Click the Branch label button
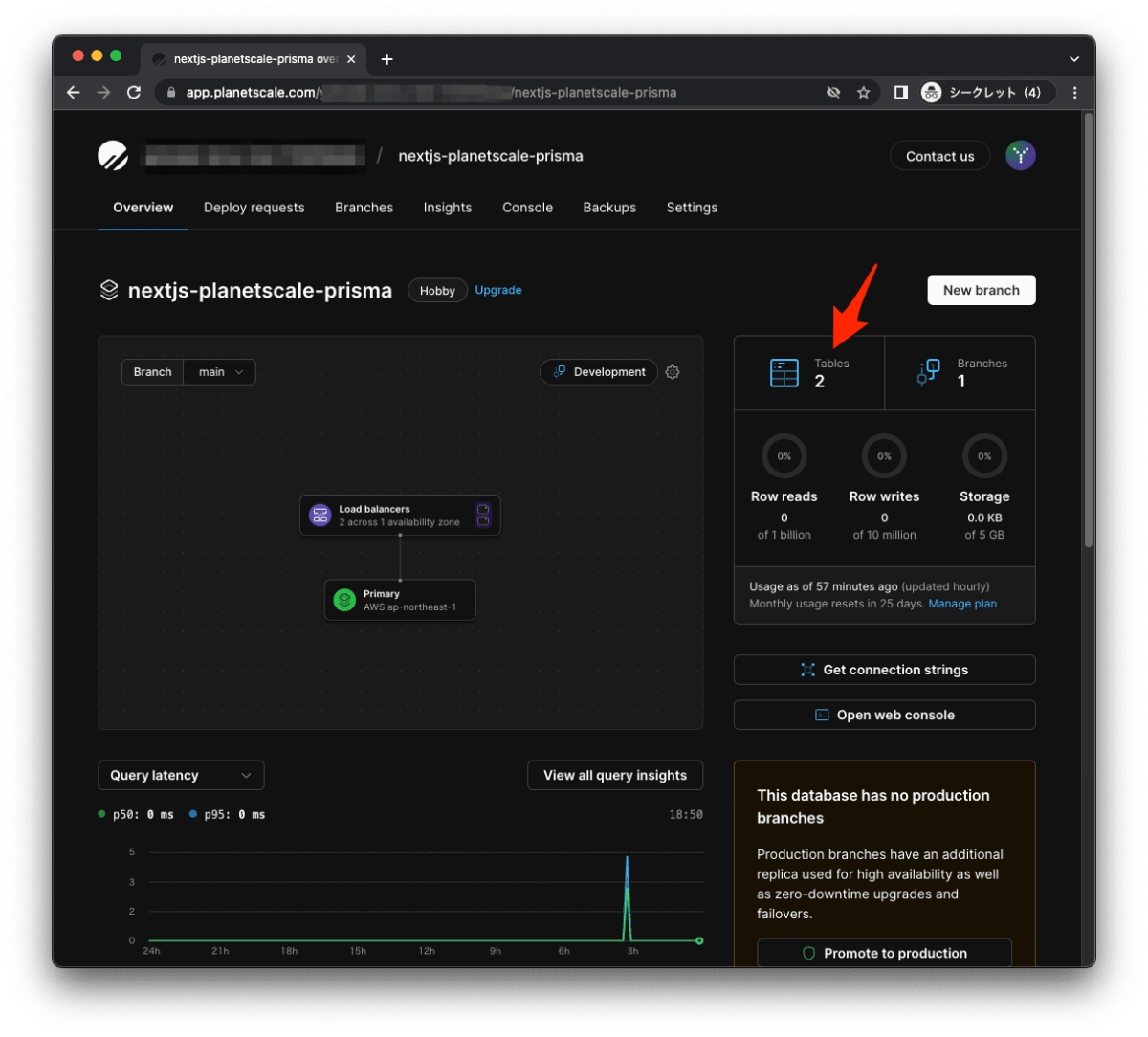Image resolution: width=1148 pixels, height=1037 pixels. point(153,372)
